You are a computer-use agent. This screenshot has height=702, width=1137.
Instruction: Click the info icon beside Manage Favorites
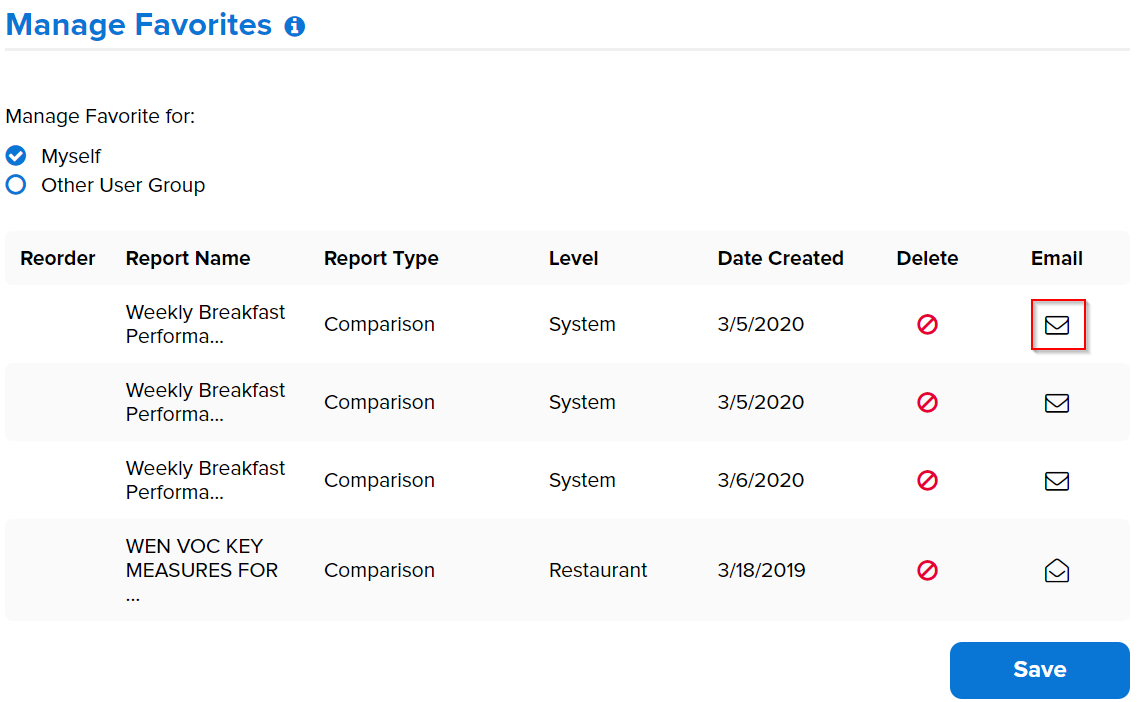pyautogui.click(x=294, y=27)
